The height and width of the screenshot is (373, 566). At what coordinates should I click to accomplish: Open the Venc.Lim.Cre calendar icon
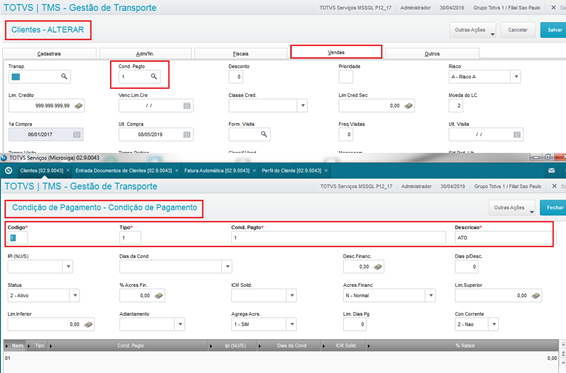(187, 106)
